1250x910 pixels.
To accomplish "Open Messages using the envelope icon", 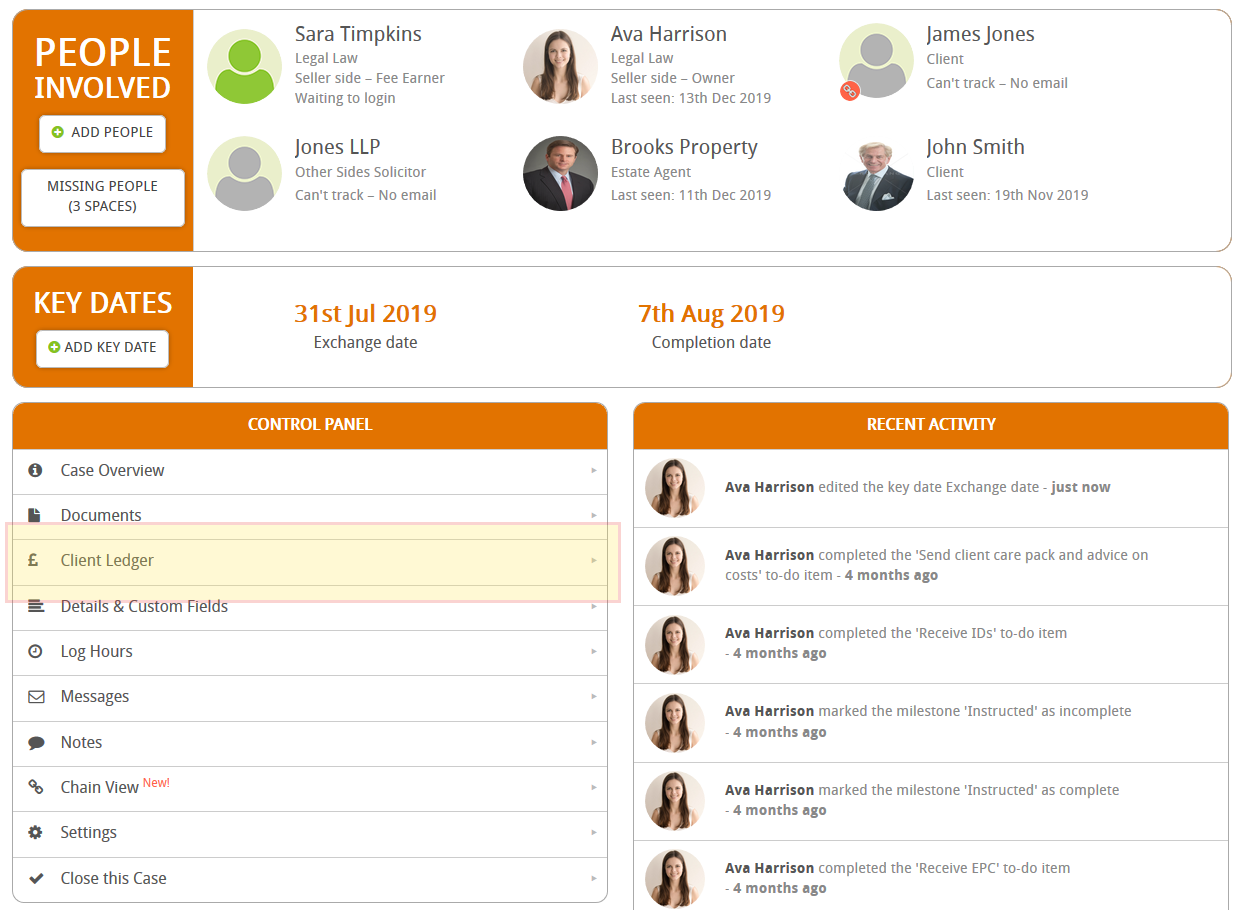I will [37, 697].
